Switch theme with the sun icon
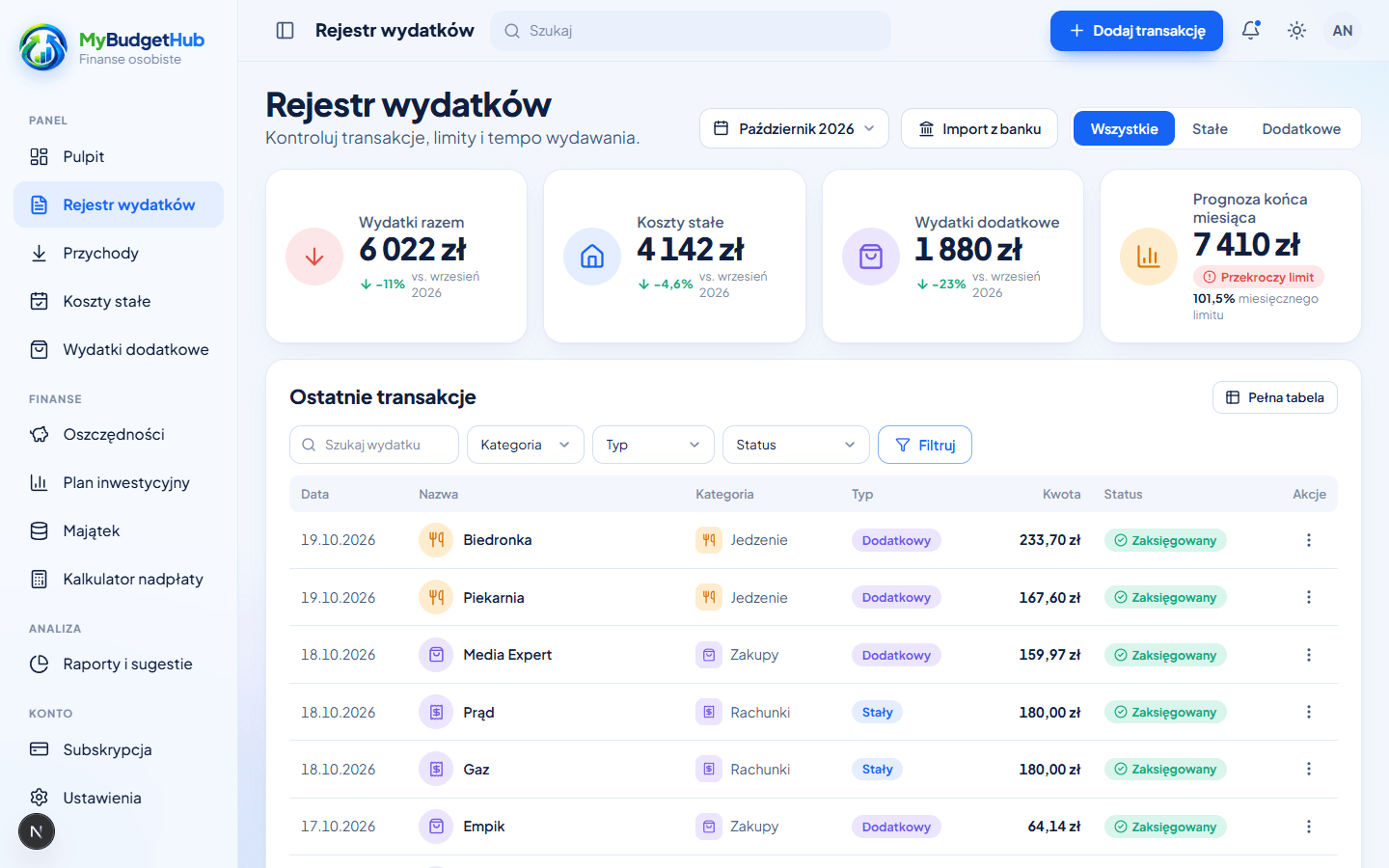Screen dimensions: 1389x868 pyautogui.click(x=1297, y=31)
